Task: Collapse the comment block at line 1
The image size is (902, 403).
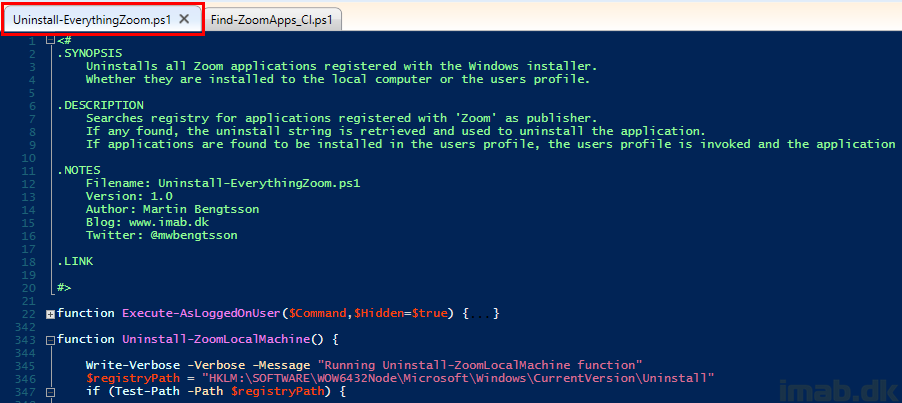Action: (x=50, y=40)
